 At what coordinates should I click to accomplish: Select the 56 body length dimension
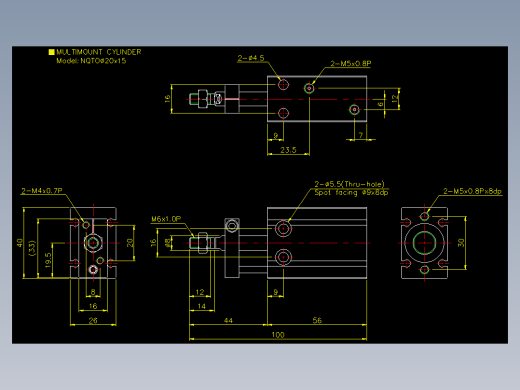coord(317,320)
